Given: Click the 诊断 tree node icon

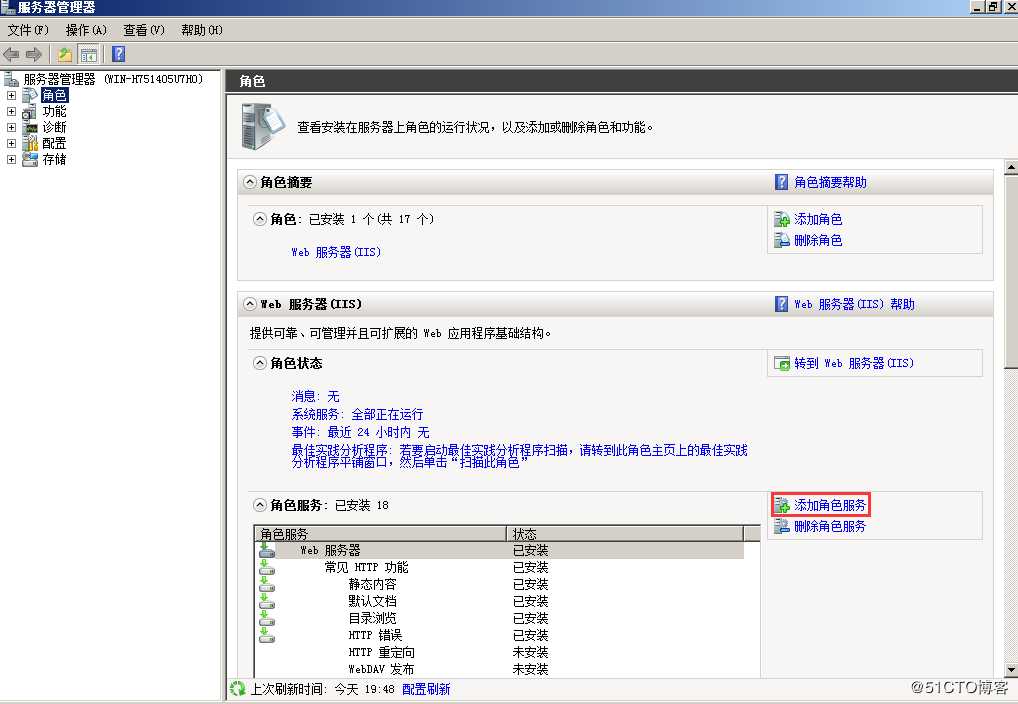Looking at the screenshot, I should point(29,127).
